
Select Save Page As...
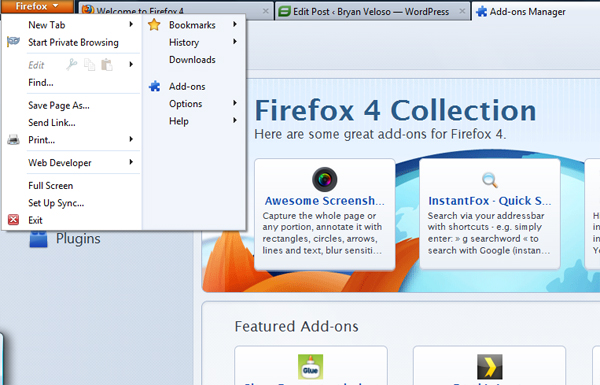59,106
